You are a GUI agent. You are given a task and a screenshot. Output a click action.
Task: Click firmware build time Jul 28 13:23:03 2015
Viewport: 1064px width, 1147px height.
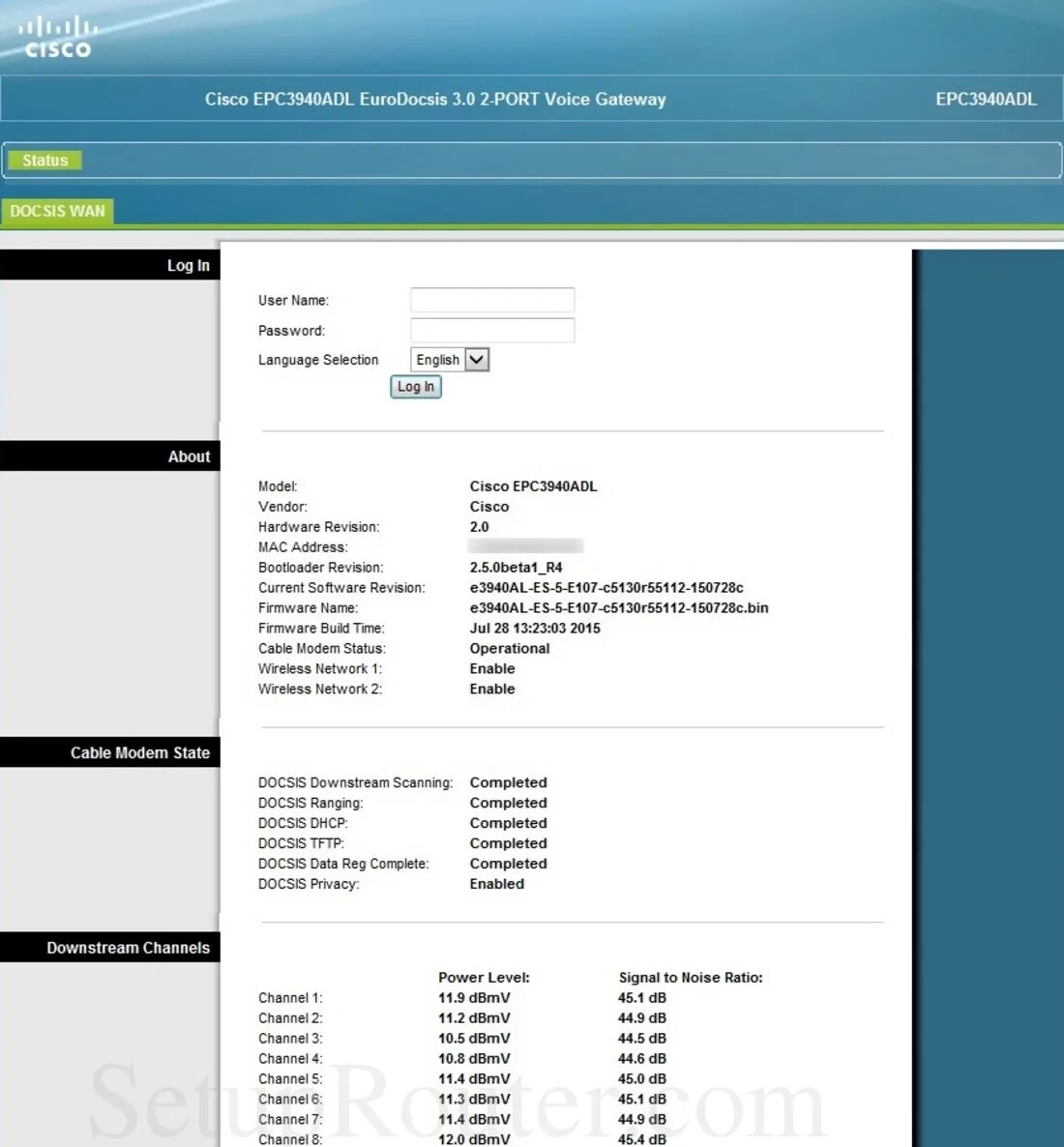(534, 628)
